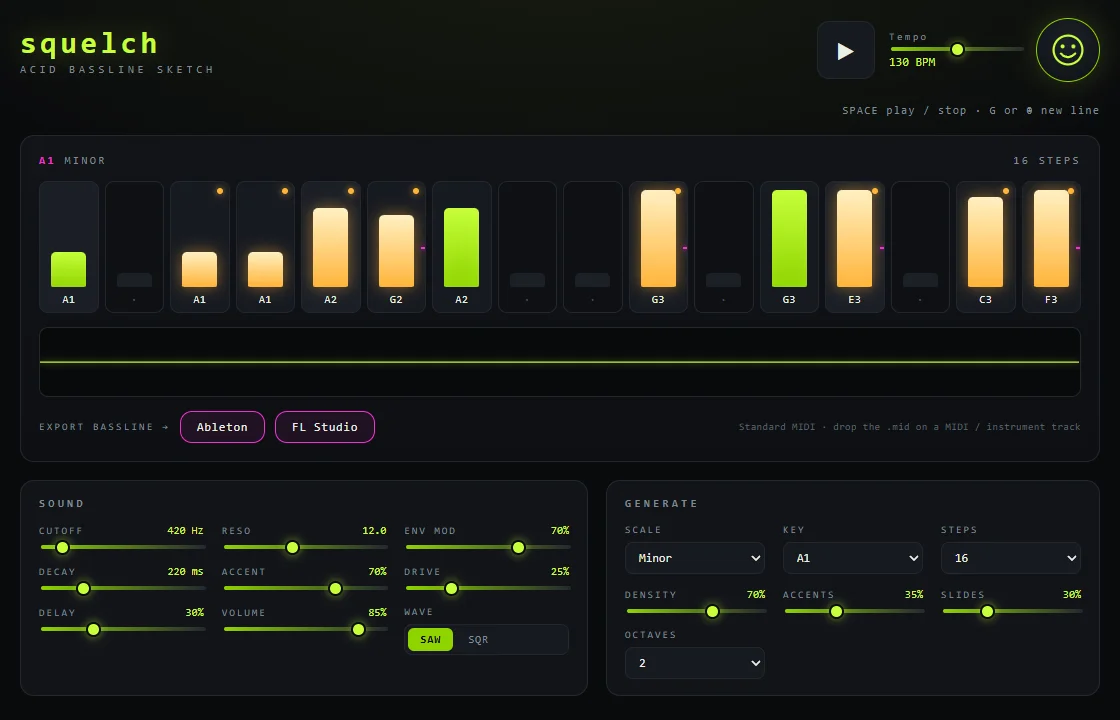Viewport: 1120px width, 720px height.
Task: Click the Delay slider handle
Action: (x=94, y=629)
